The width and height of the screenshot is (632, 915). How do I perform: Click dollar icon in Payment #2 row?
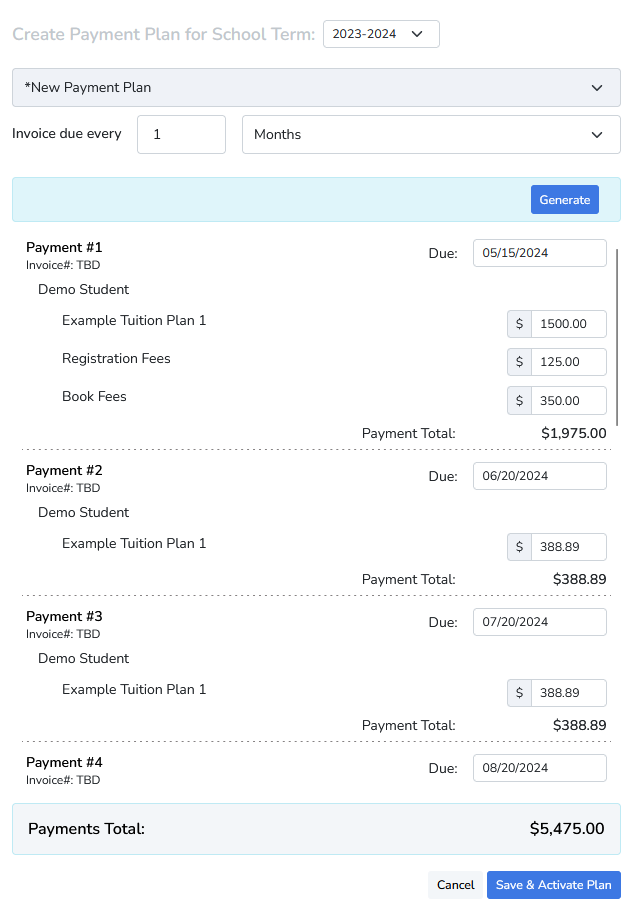tap(519, 547)
